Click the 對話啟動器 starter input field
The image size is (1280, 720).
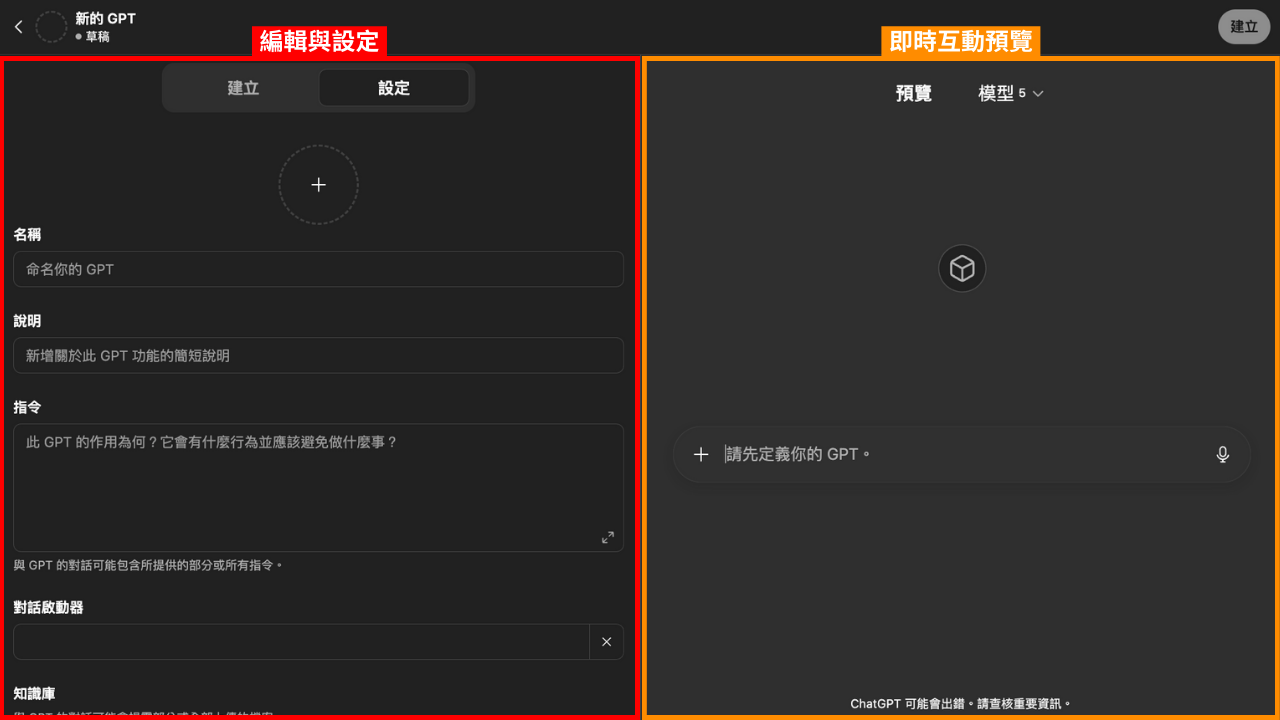click(x=301, y=642)
